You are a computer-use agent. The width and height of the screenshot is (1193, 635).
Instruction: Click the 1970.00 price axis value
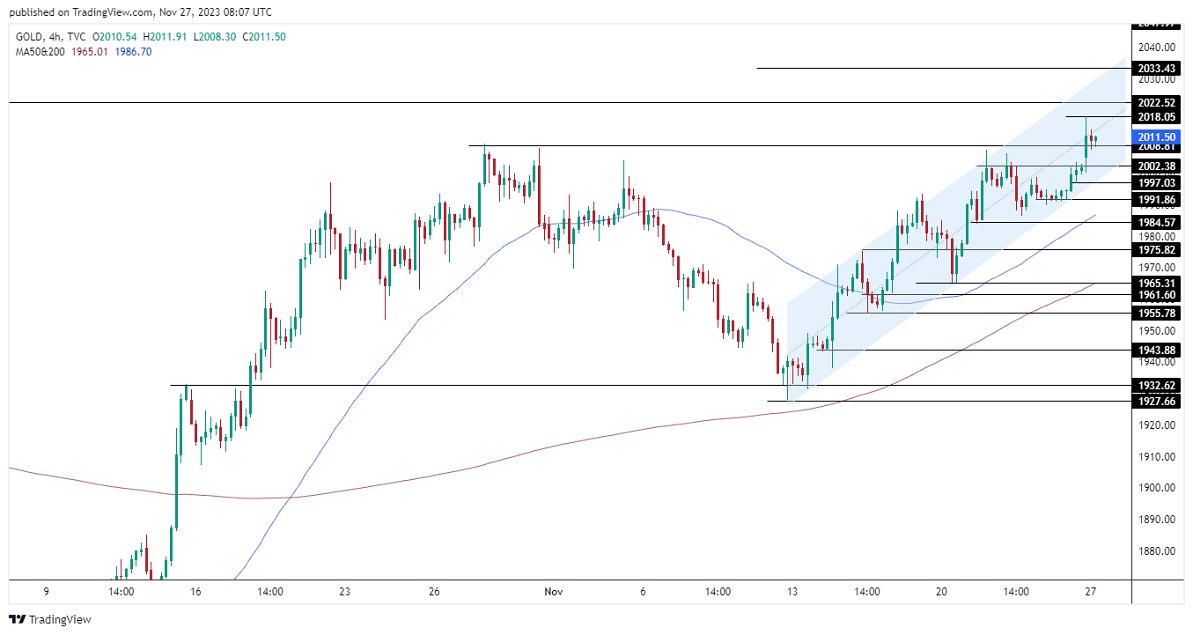1156,268
